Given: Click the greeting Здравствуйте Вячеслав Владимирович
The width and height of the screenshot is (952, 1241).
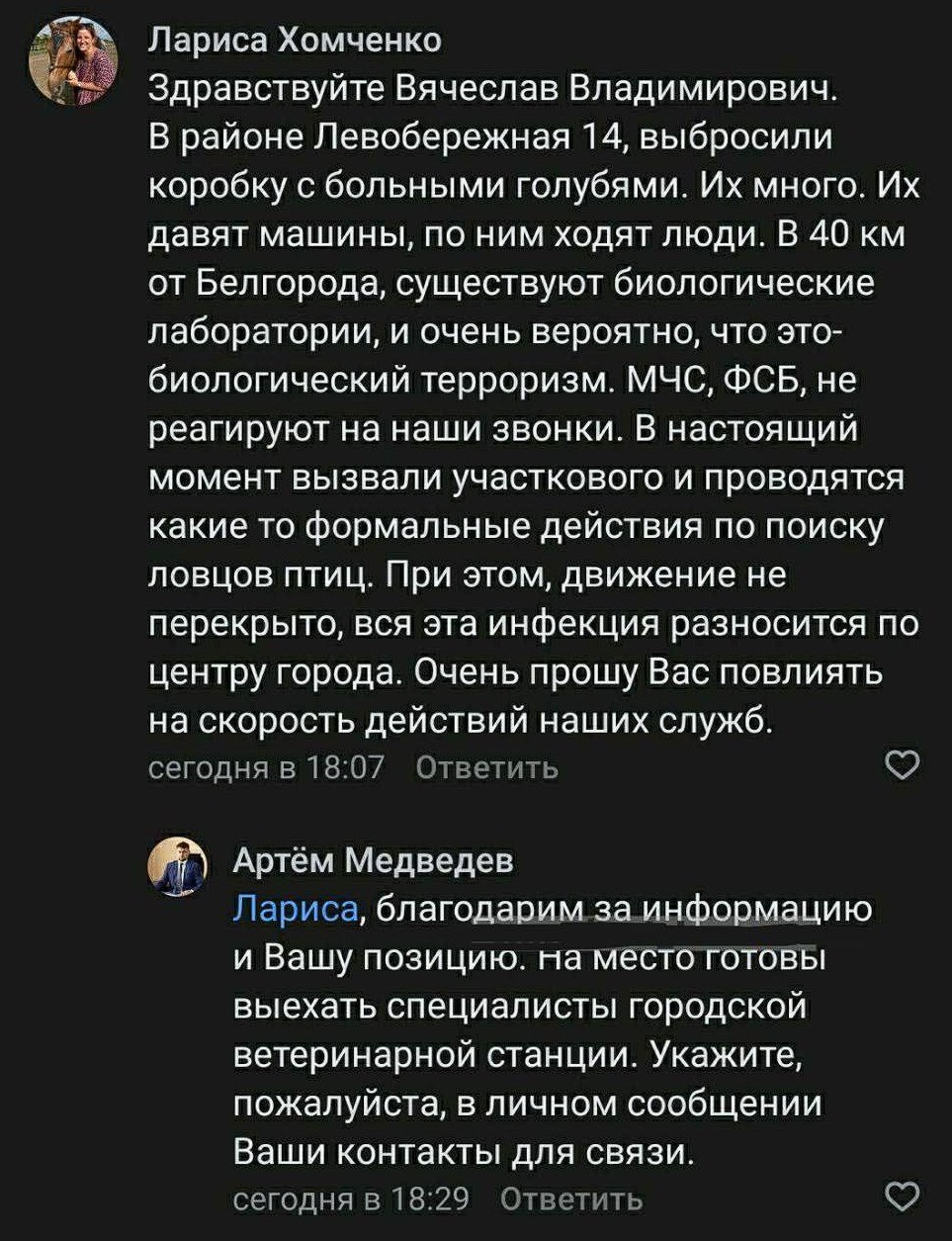Looking at the screenshot, I should click(x=492, y=89).
